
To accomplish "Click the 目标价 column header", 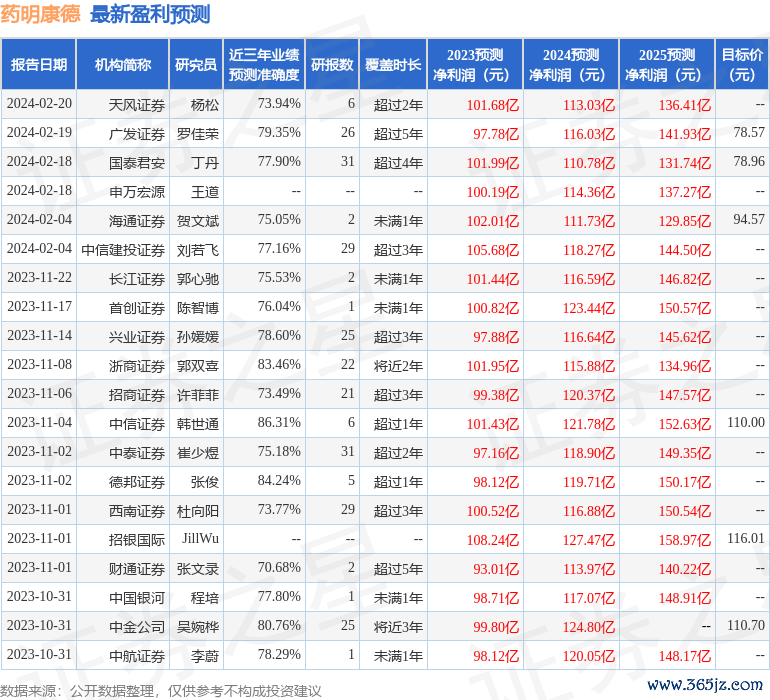I will [742, 64].
